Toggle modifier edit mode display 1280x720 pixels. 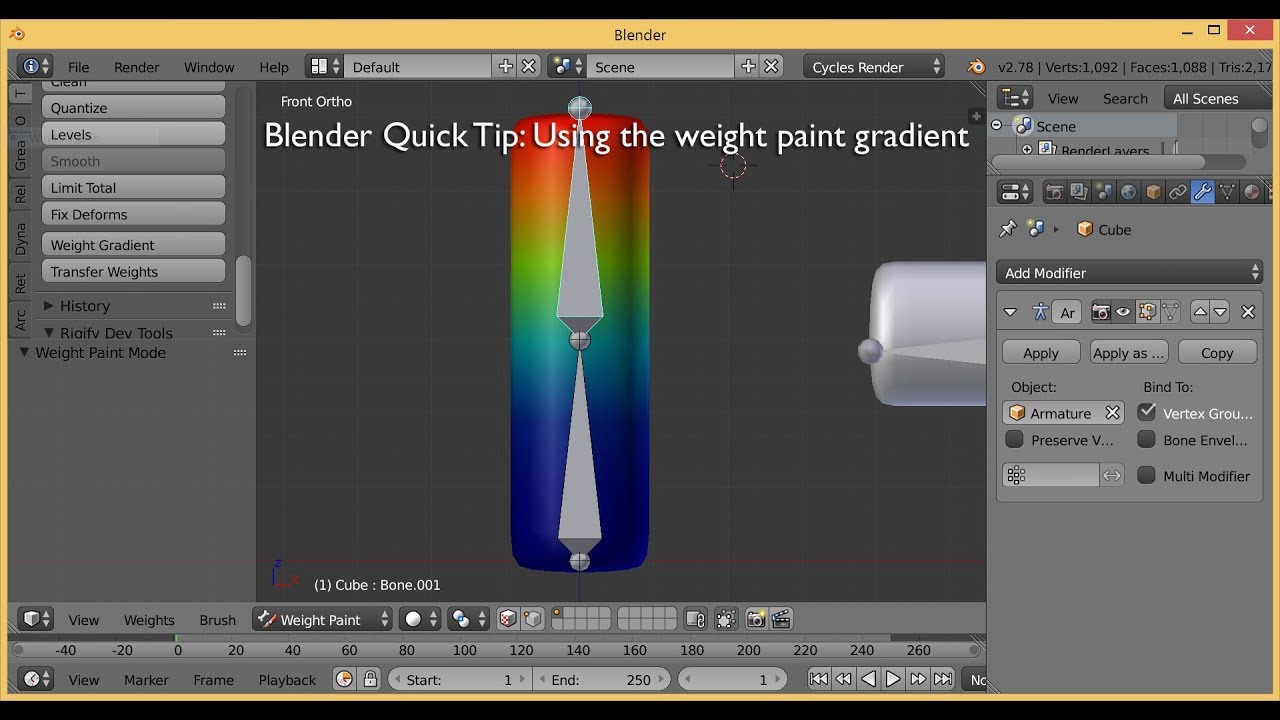tap(1146, 312)
